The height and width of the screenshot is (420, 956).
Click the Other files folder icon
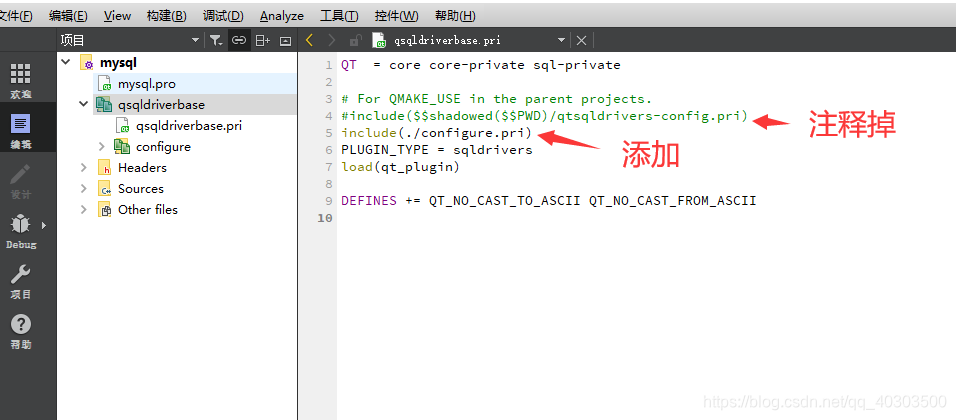(105, 210)
